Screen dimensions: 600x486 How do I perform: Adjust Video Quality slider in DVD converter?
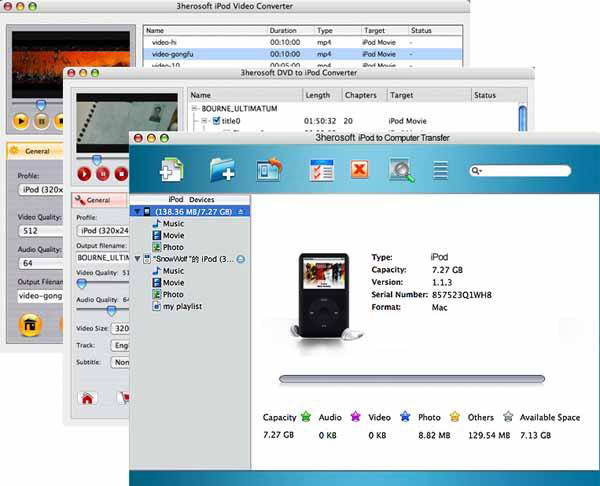pos(82,284)
